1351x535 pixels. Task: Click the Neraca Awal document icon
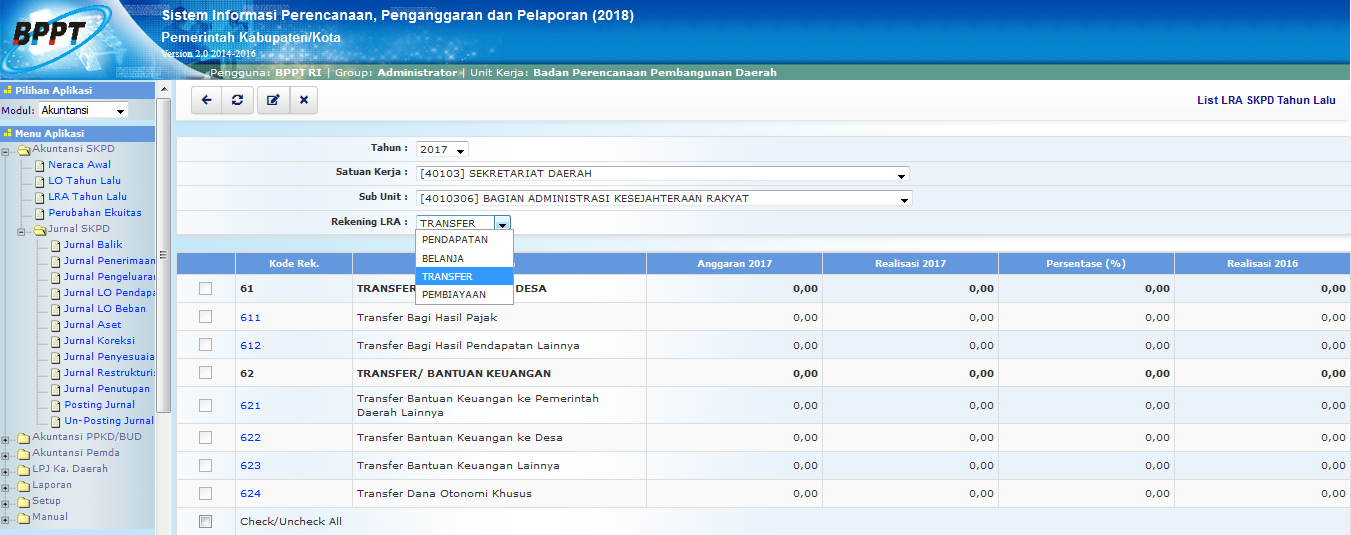(x=40, y=165)
